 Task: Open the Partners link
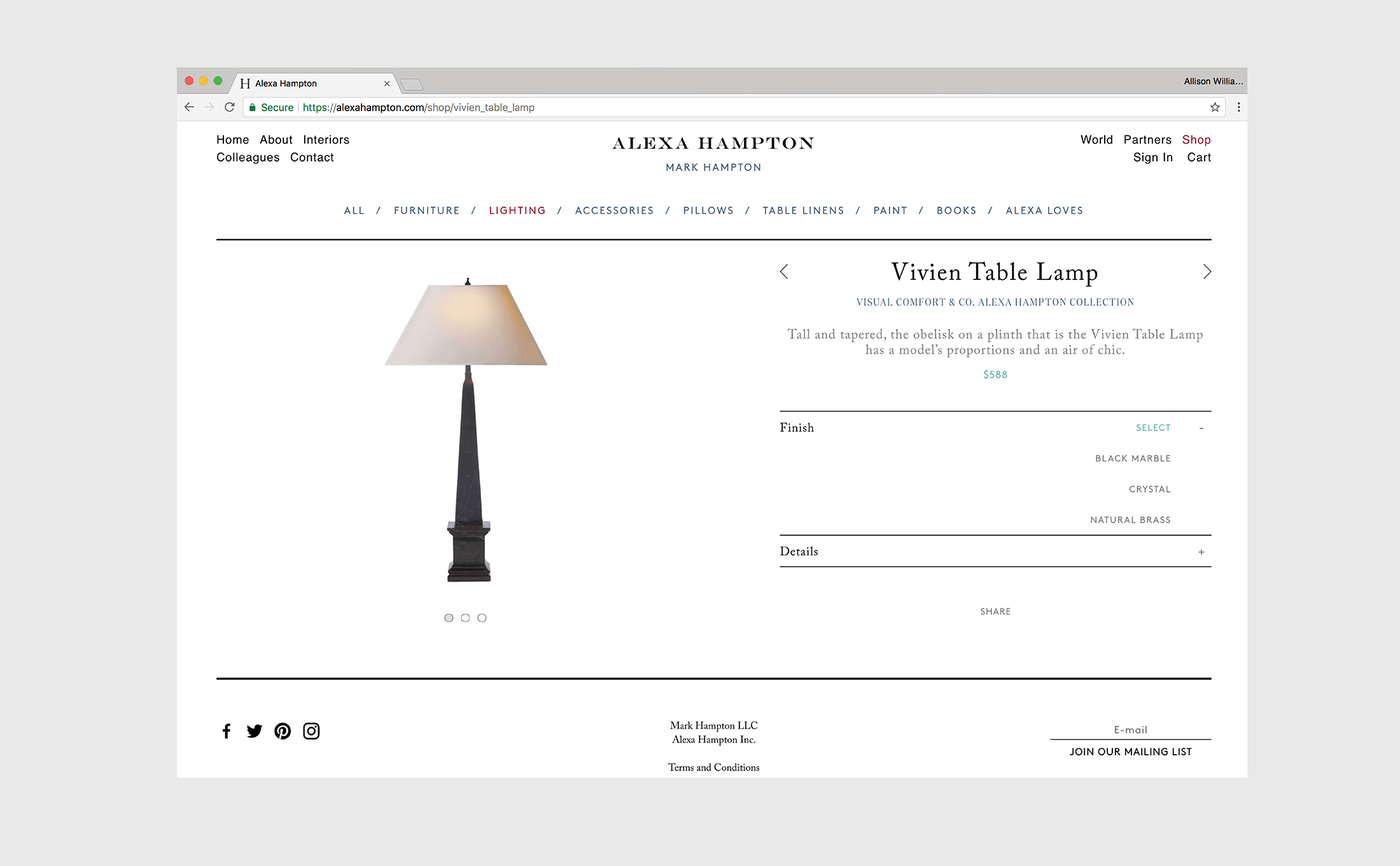click(x=1147, y=140)
